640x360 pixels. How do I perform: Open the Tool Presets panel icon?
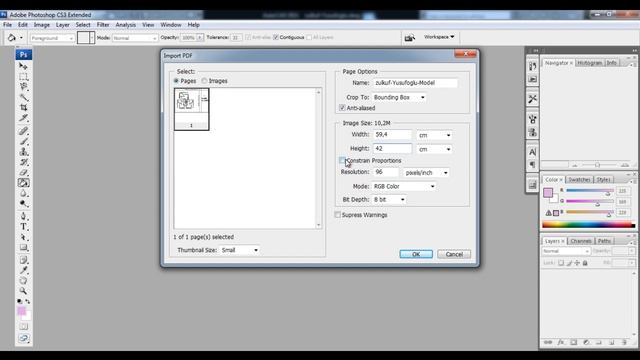pos(532,98)
